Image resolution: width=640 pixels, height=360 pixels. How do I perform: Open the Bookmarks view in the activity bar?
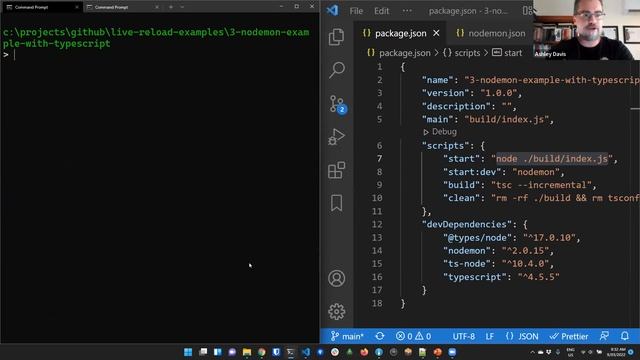[336, 203]
